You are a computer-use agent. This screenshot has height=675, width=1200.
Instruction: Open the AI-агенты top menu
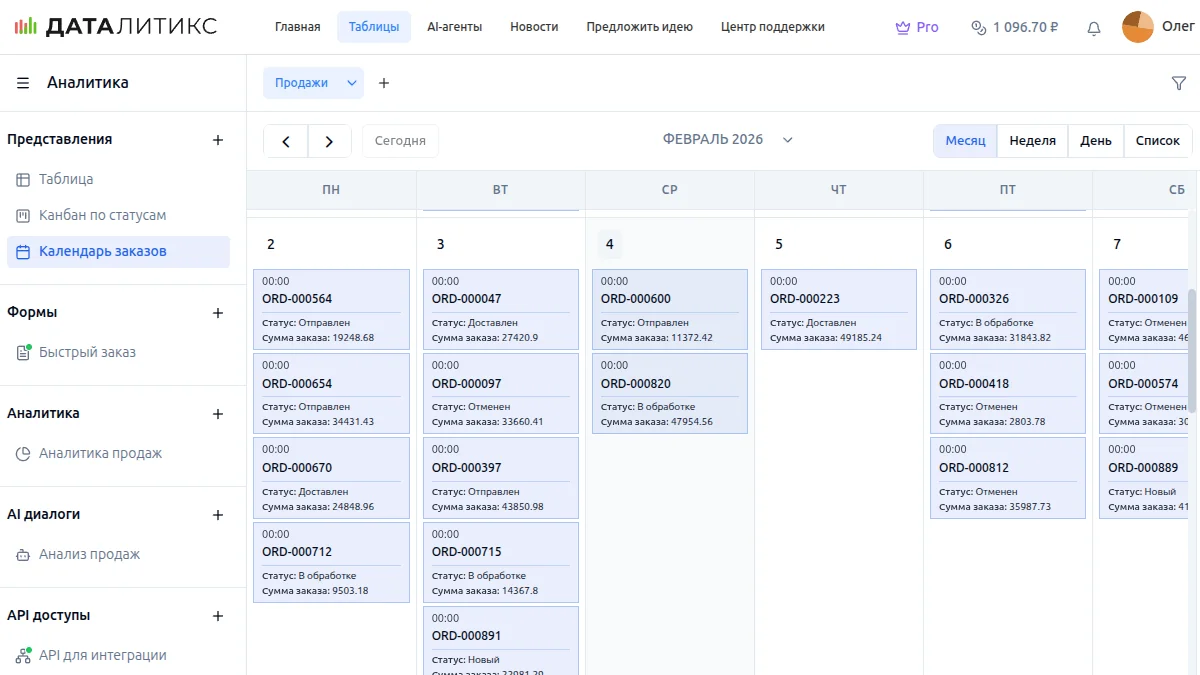pos(454,27)
